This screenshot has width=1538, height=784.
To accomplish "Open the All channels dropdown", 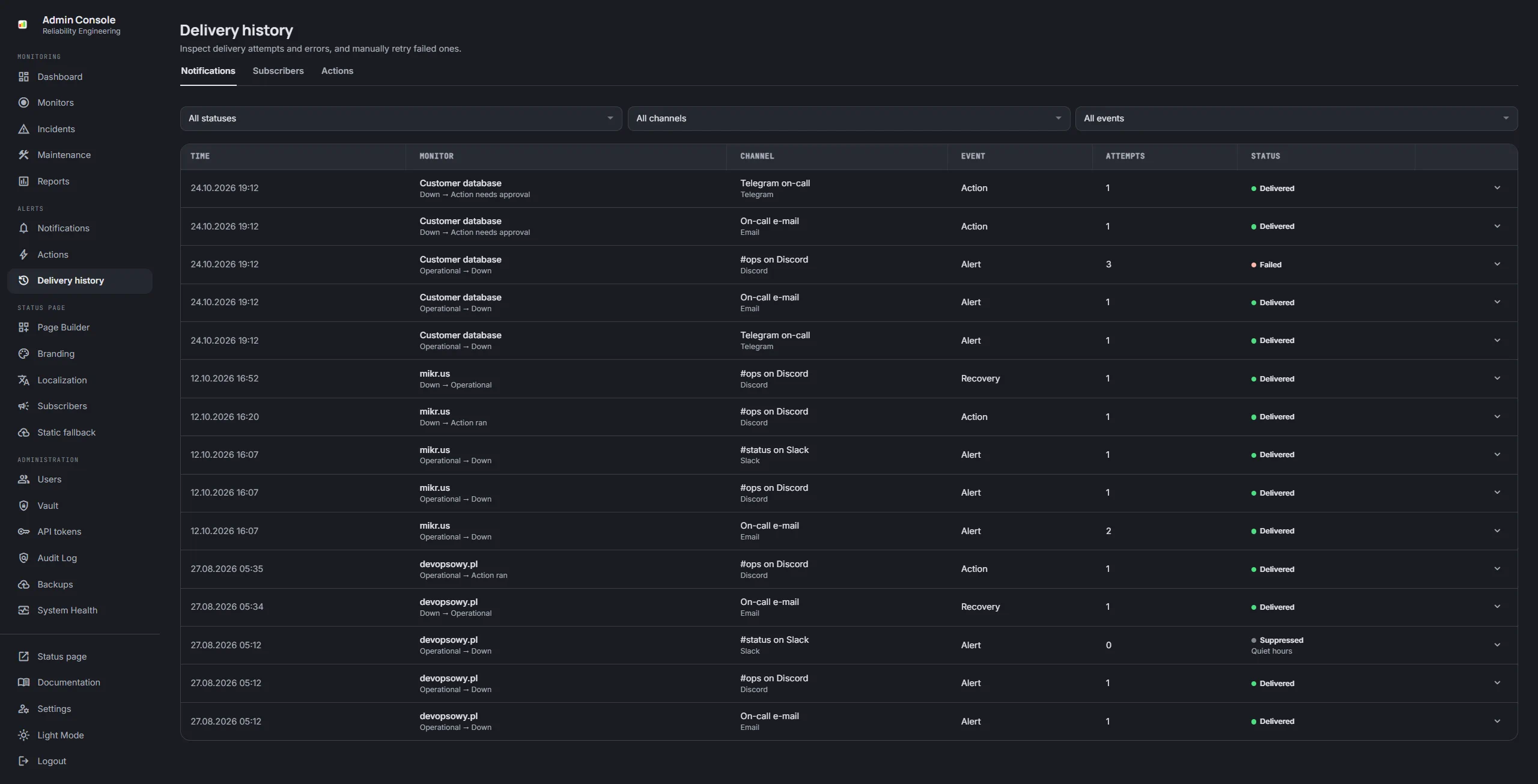I will click(x=848, y=118).
